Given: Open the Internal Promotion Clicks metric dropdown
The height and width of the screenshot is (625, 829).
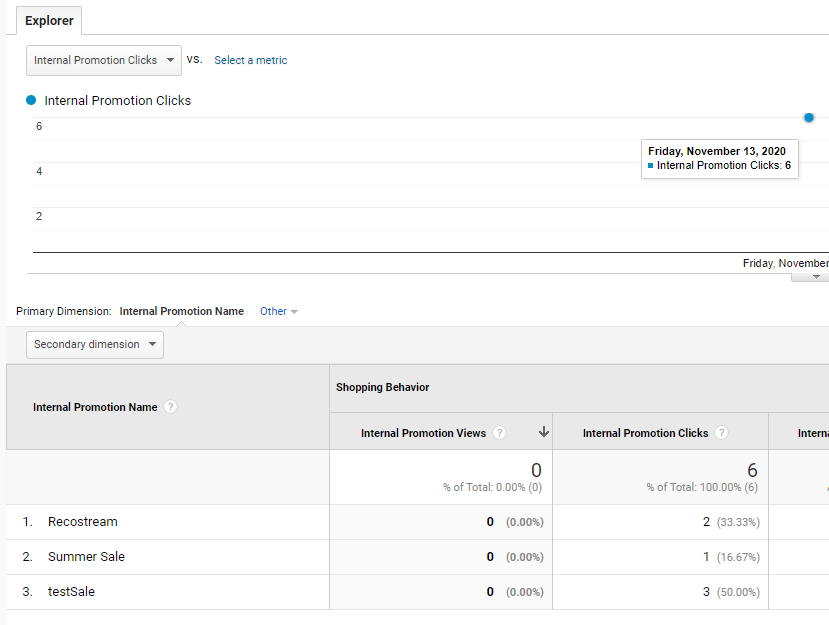Looking at the screenshot, I should point(104,60).
